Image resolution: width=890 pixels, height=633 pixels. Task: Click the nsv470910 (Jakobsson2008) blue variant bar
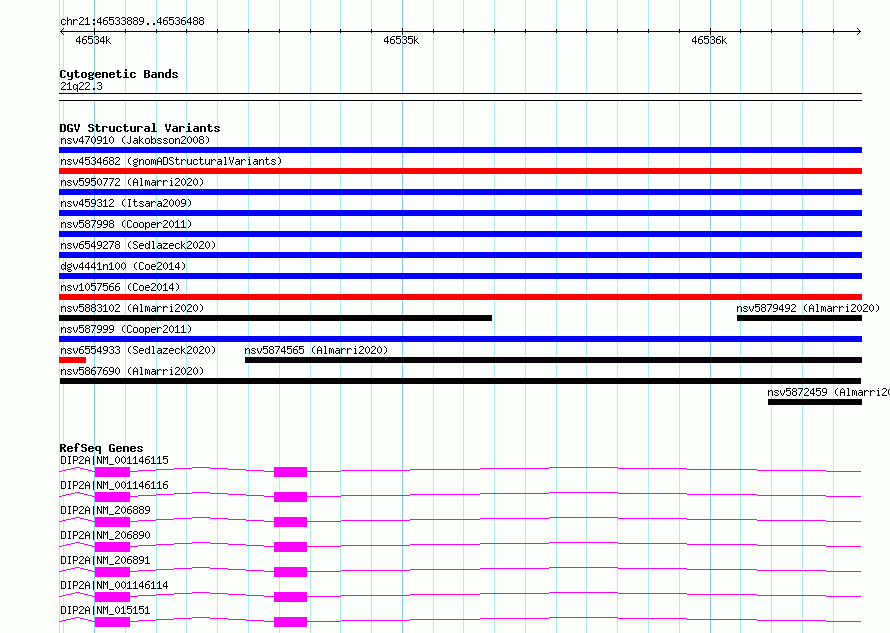[460, 150]
